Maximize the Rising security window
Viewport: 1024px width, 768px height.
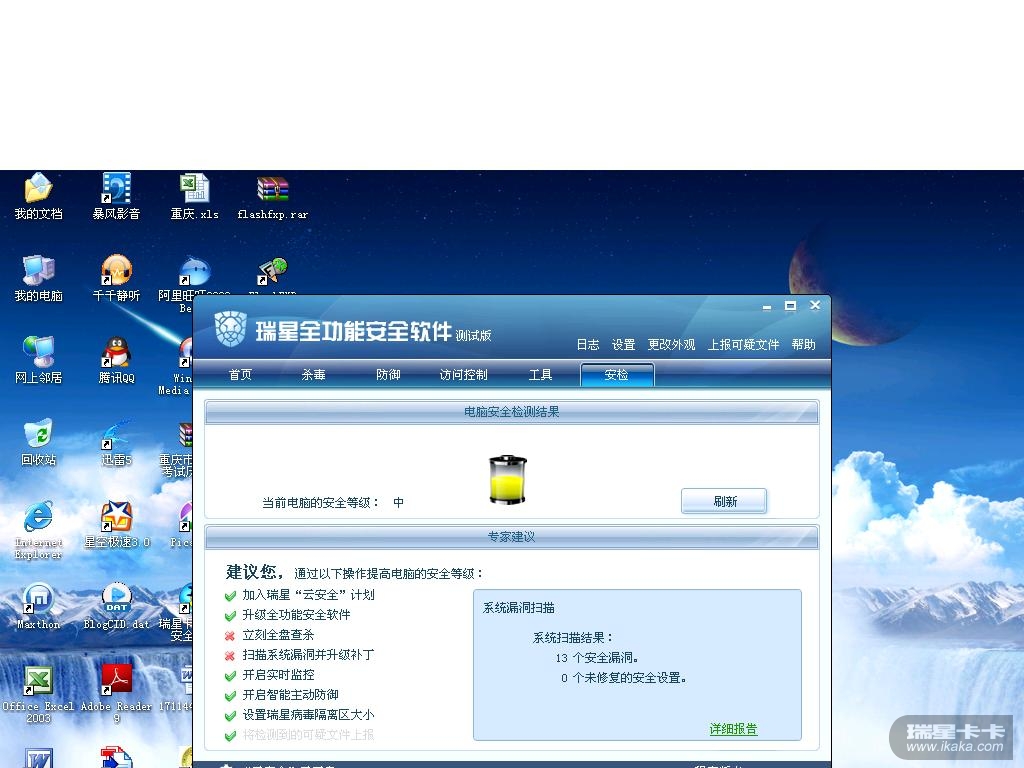coord(790,306)
